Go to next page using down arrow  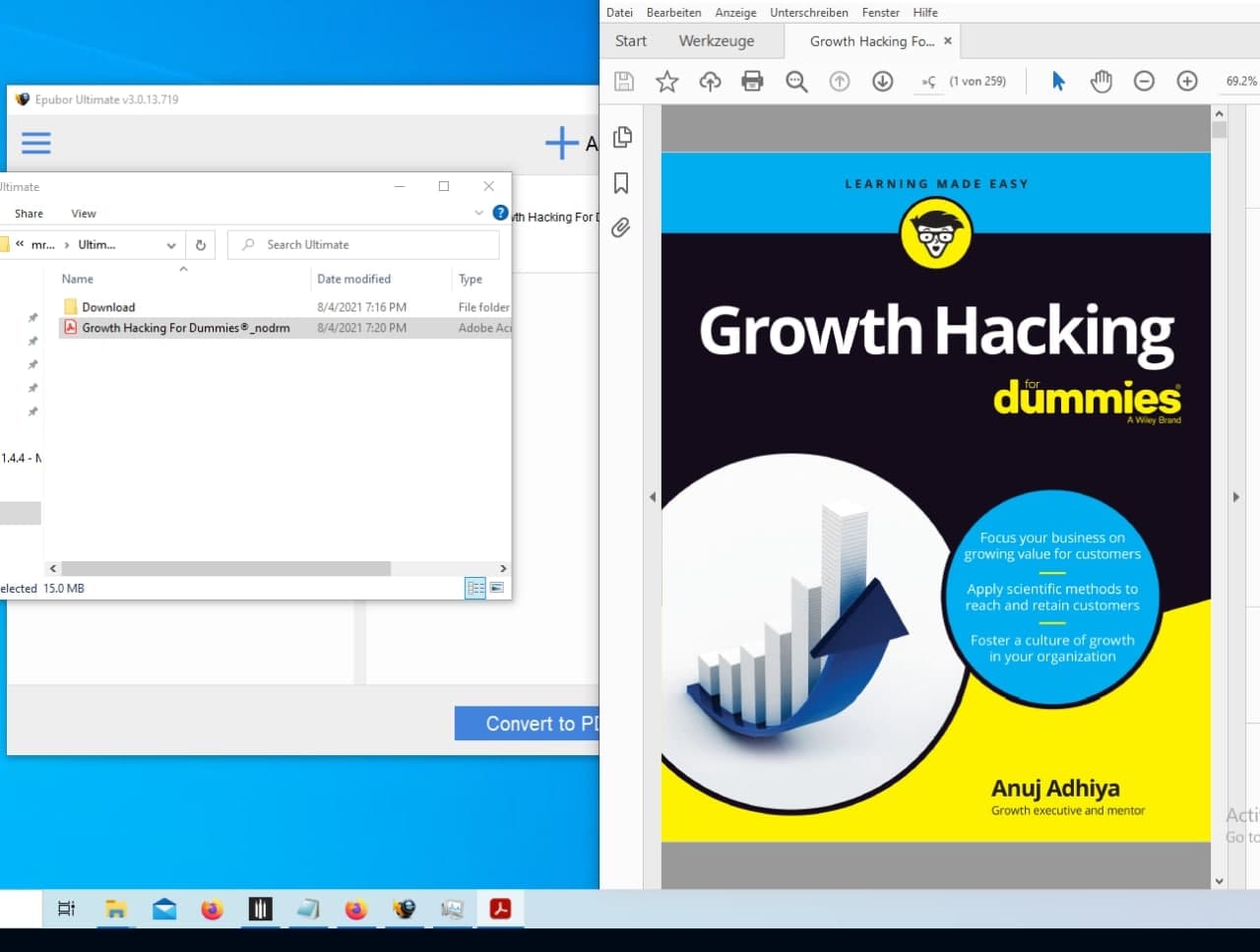[x=883, y=82]
